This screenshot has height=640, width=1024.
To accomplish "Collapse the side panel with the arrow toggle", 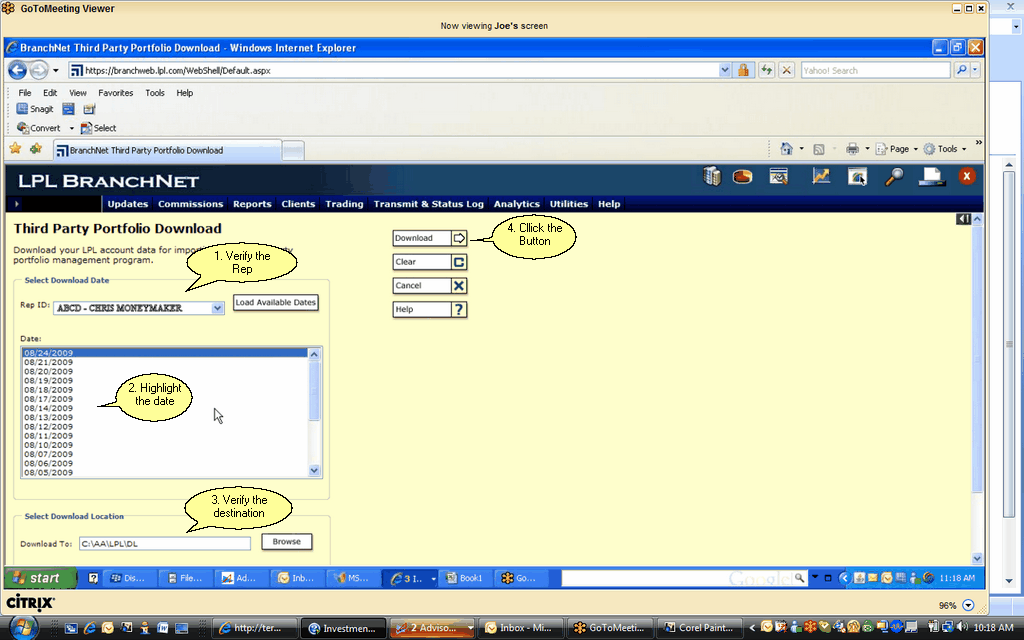I will [962, 219].
